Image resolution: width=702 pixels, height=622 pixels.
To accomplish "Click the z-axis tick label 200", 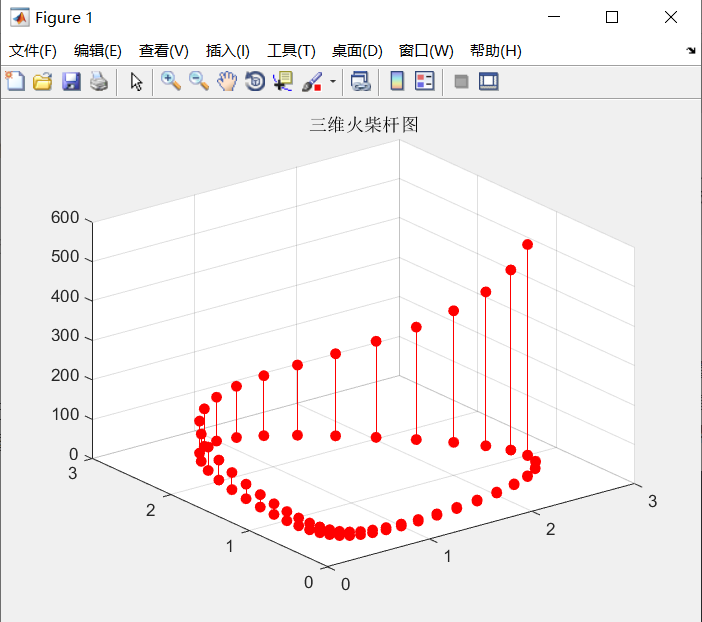I will [x=65, y=375].
